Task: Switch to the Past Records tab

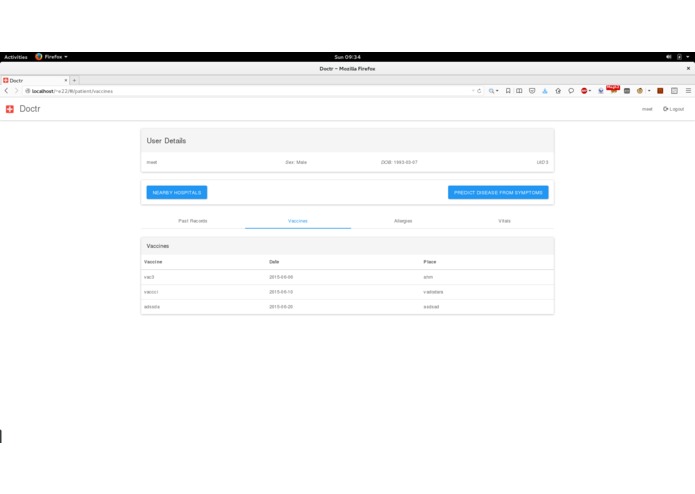Action: tap(193, 221)
